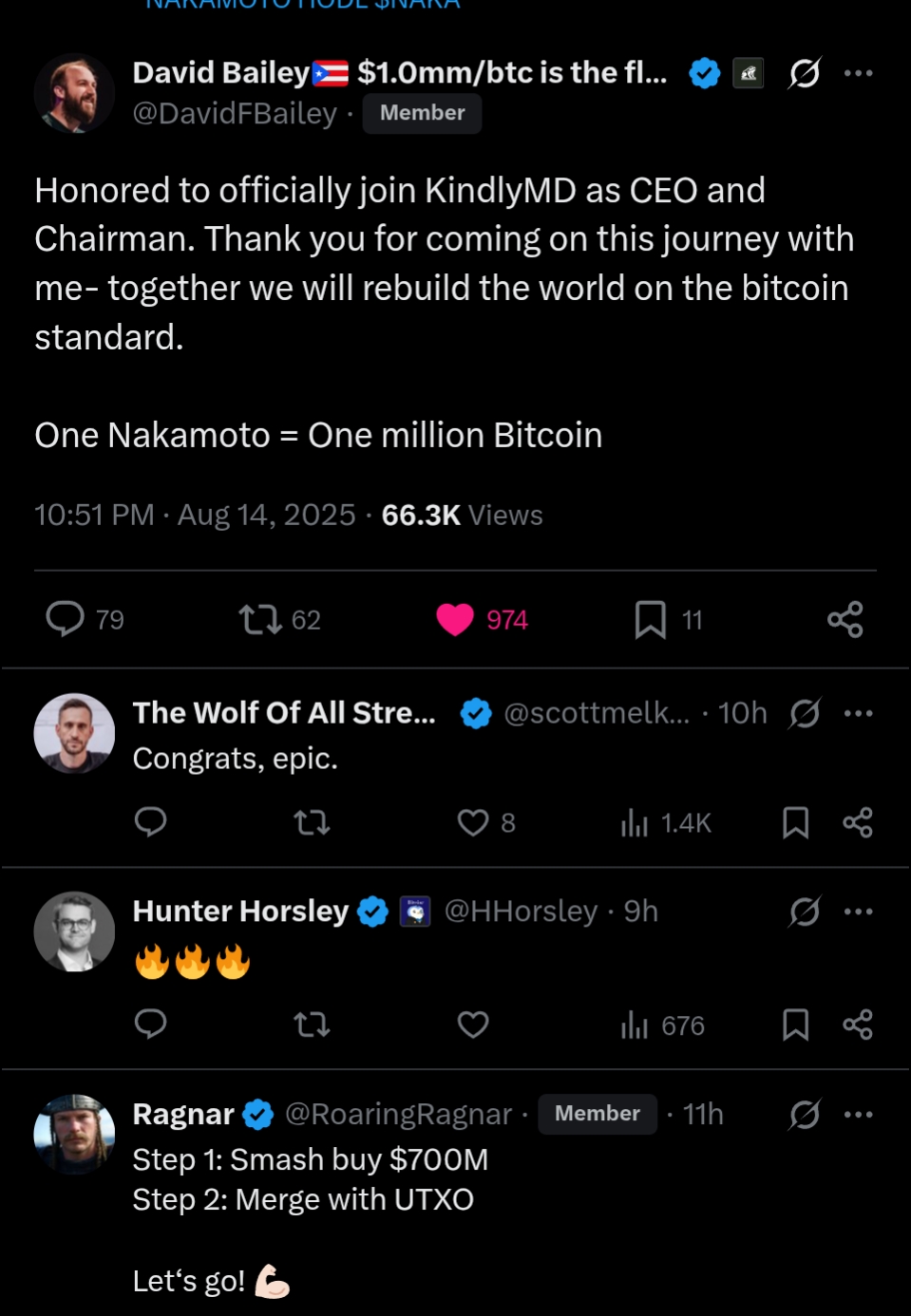Share Hunter Horsley's reply
Image resolution: width=911 pixels, height=1316 pixels.
tap(857, 1025)
